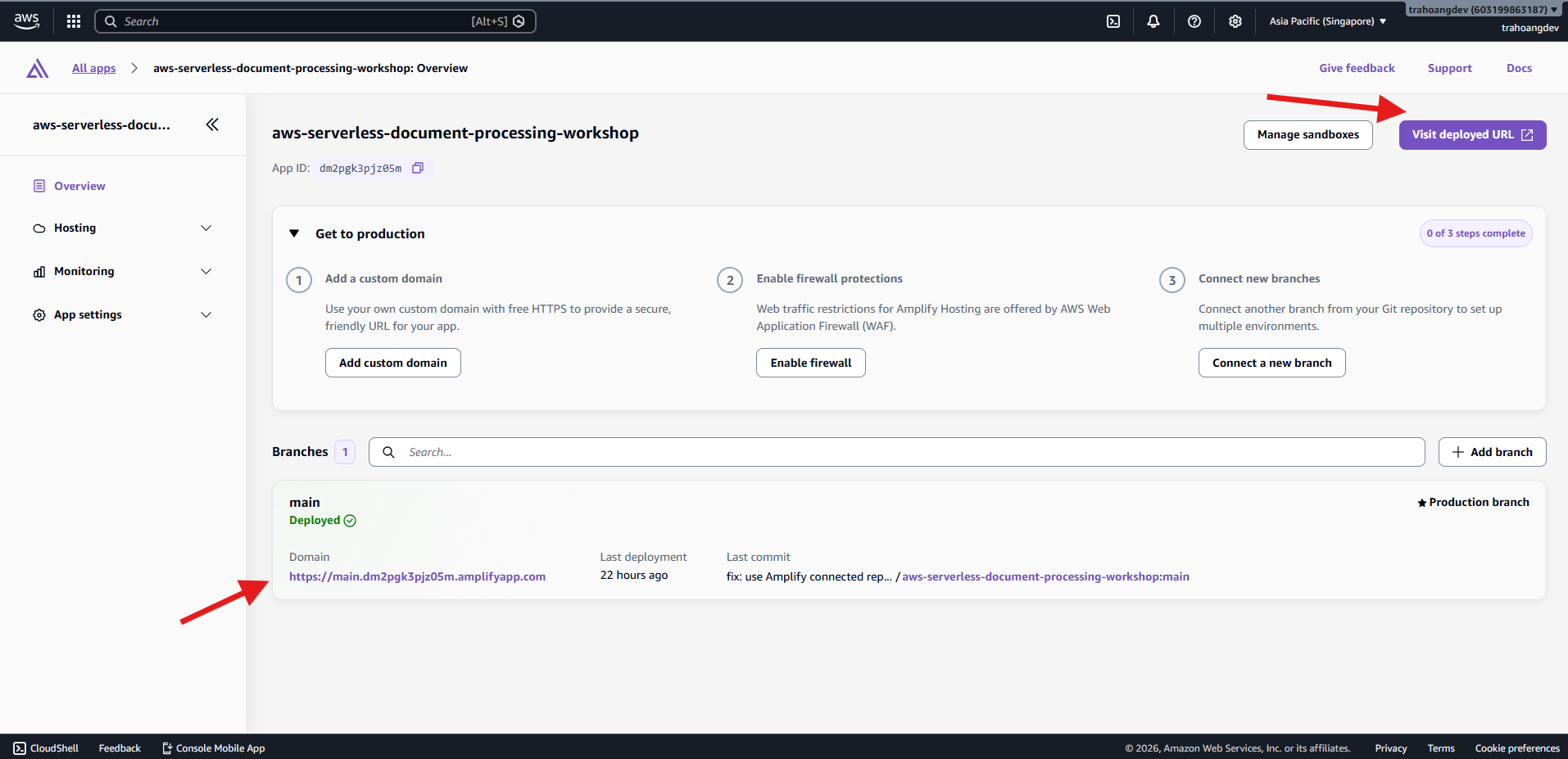
Task: Open Terms footer link
Action: pyautogui.click(x=1441, y=748)
